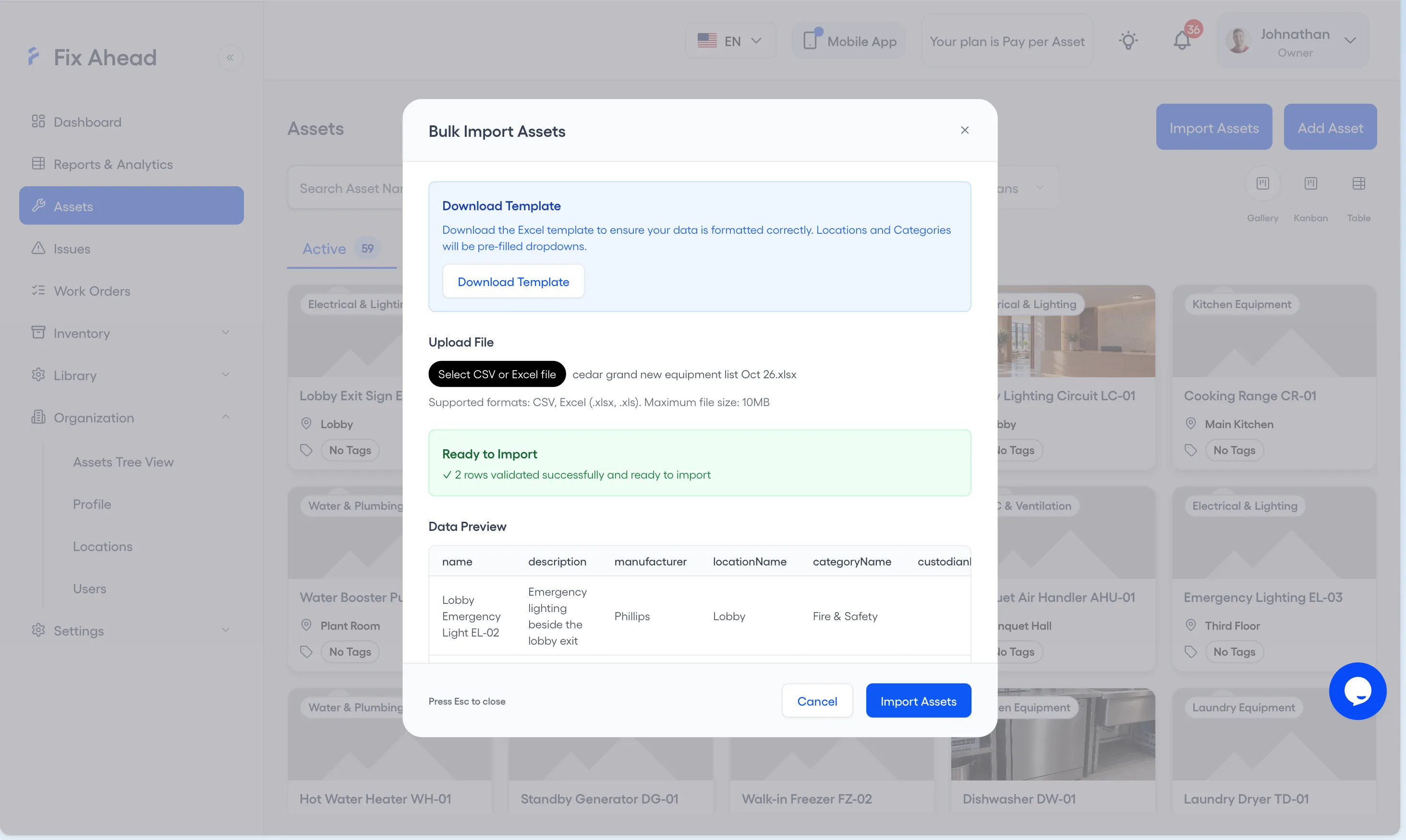Open the Dishwasher DW-01 card thumbnail

(x=1053, y=734)
